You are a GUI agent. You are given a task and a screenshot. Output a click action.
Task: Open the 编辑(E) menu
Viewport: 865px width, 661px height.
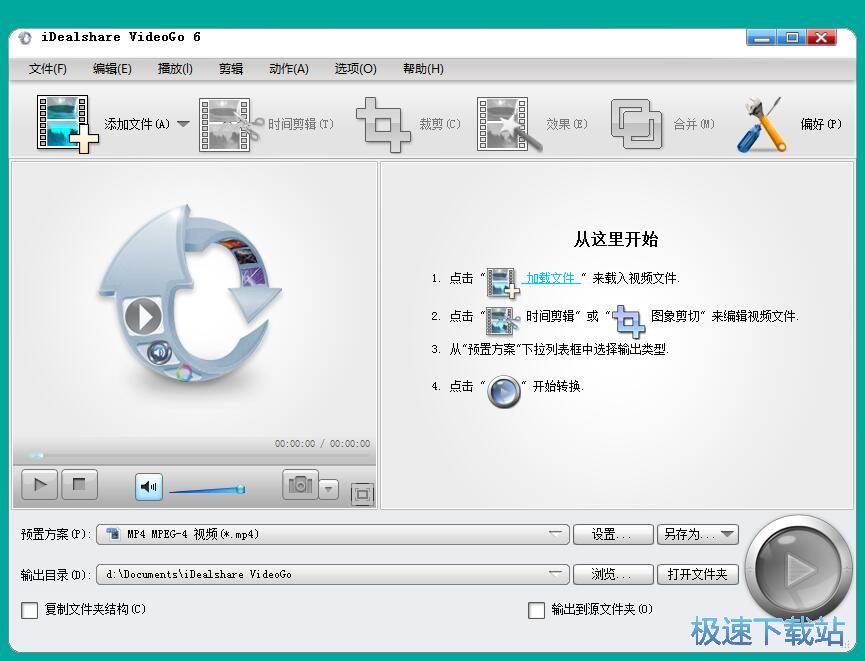pyautogui.click(x=112, y=69)
